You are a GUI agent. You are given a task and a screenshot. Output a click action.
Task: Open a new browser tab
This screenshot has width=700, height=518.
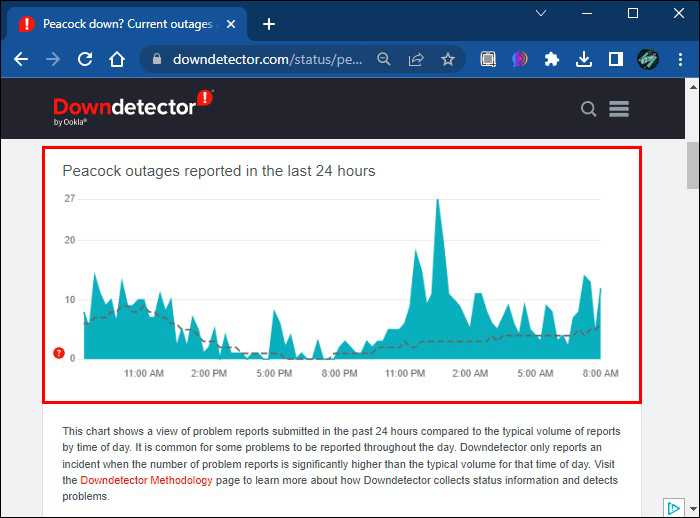point(269,24)
